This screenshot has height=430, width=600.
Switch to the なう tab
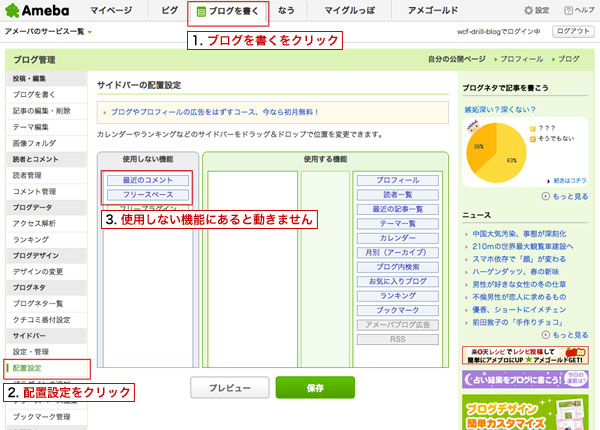[286, 10]
